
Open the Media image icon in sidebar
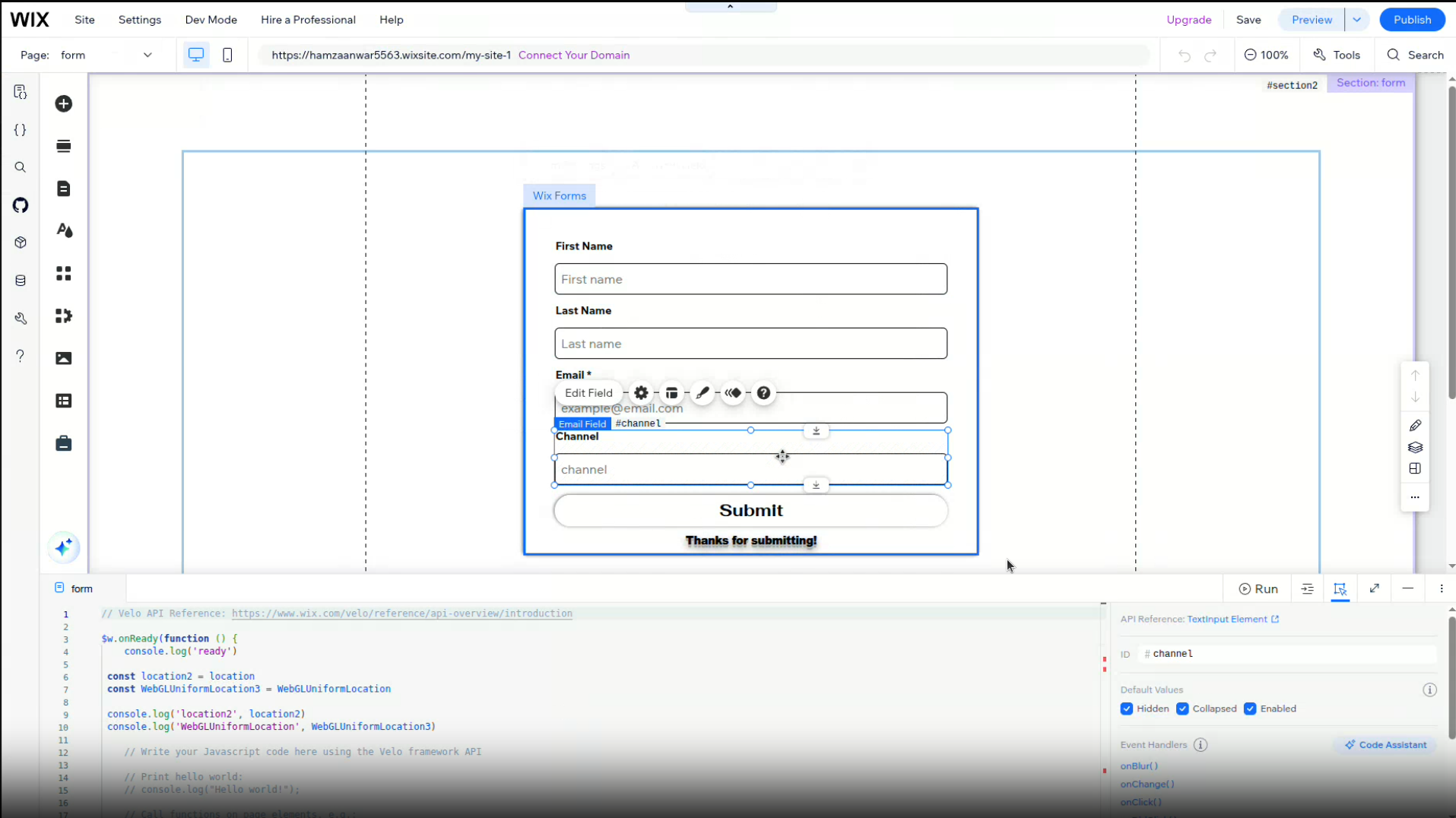tap(64, 358)
